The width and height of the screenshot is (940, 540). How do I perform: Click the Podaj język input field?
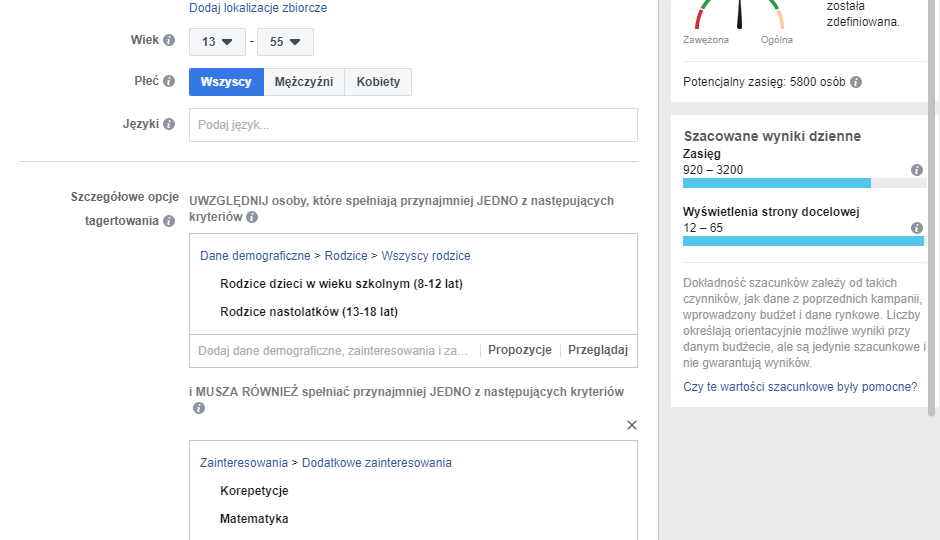(412, 125)
